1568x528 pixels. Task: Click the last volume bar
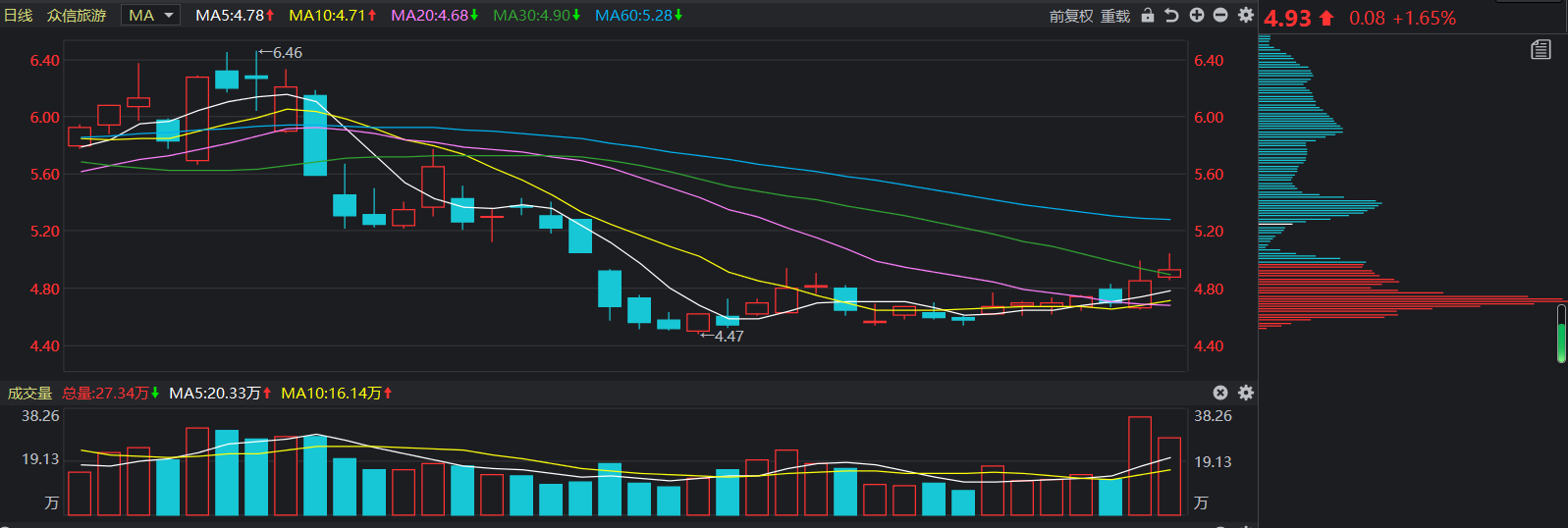pos(1169,476)
